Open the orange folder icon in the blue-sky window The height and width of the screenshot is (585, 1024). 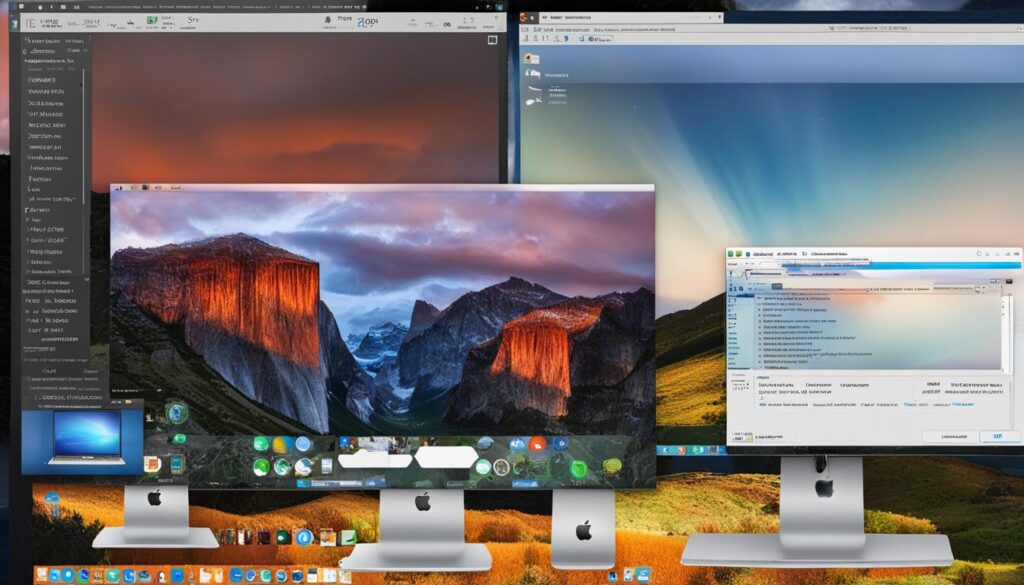[531, 59]
